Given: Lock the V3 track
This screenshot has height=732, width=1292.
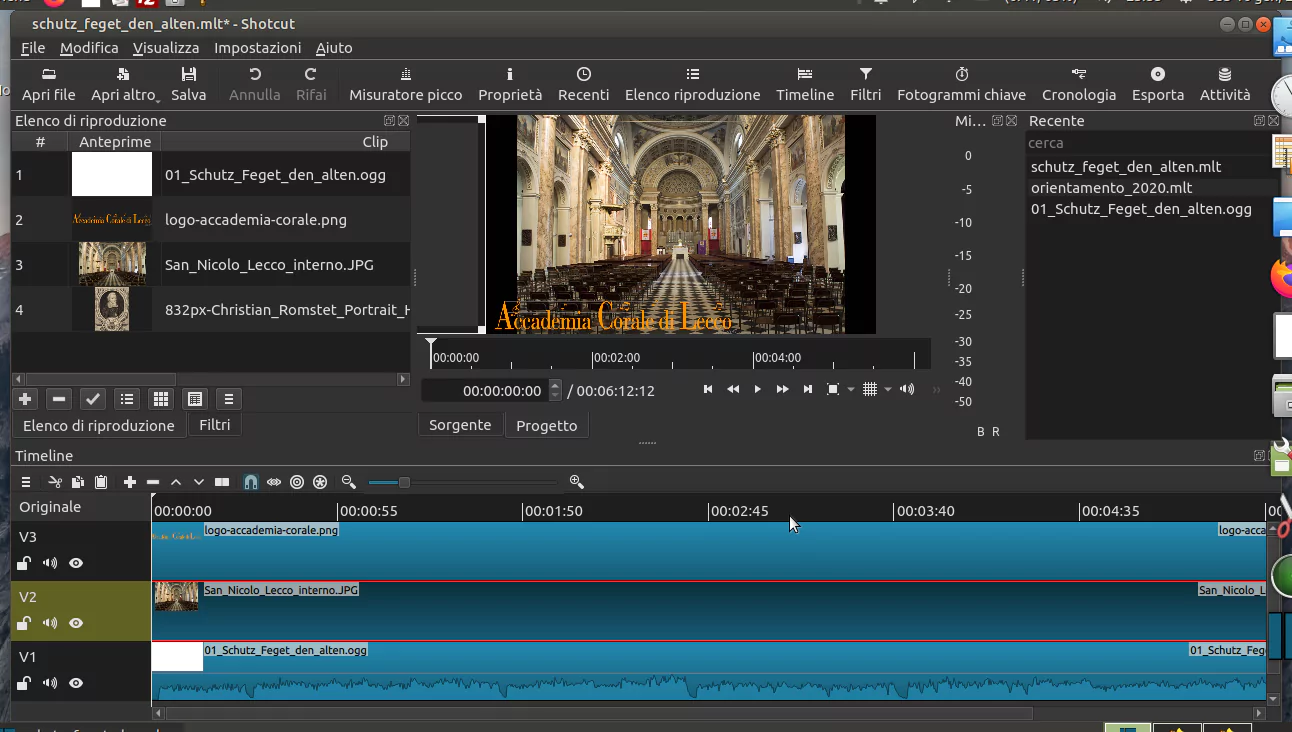Looking at the screenshot, I should pyautogui.click(x=23, y=563).
